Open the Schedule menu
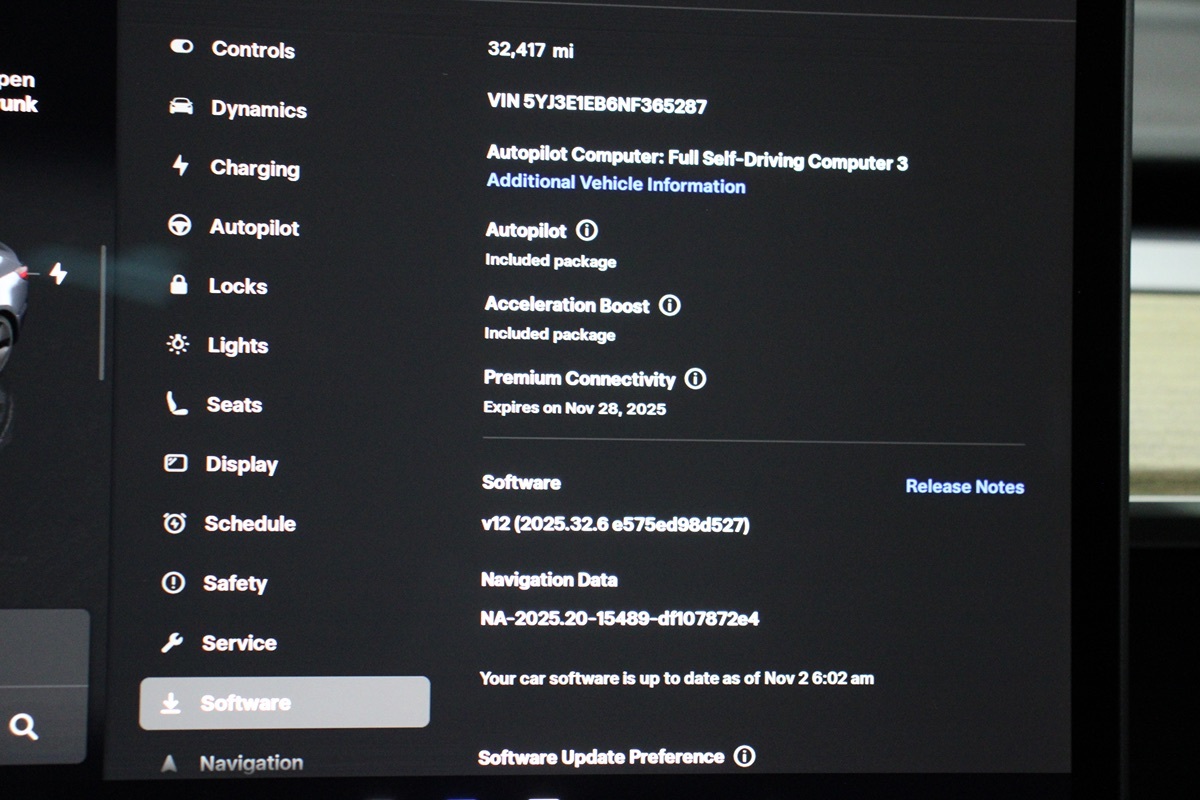Viewport: 1200px width, 800px height. [x=249, y=524]
